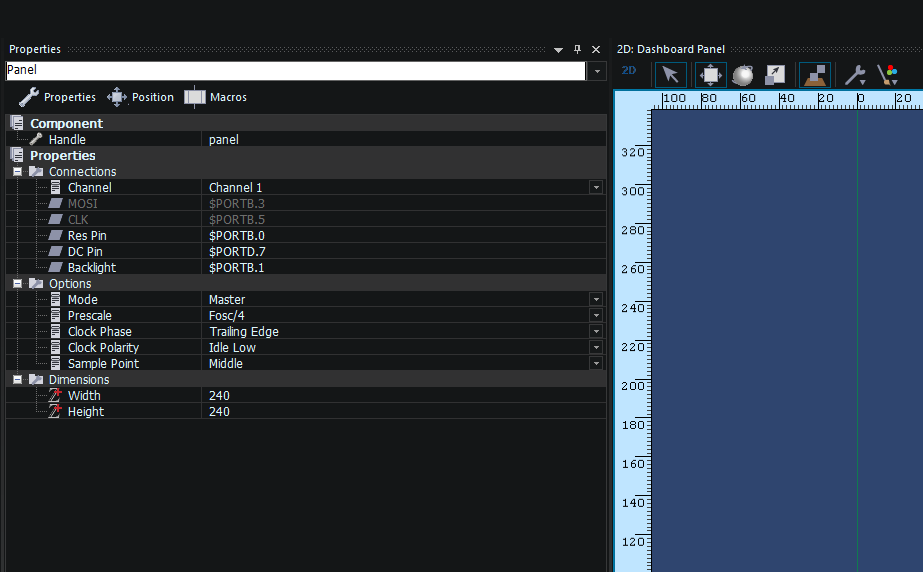The height and width of the screenshot is (572, 923).
Task: Click the Component section header
Action: point(67,124)
